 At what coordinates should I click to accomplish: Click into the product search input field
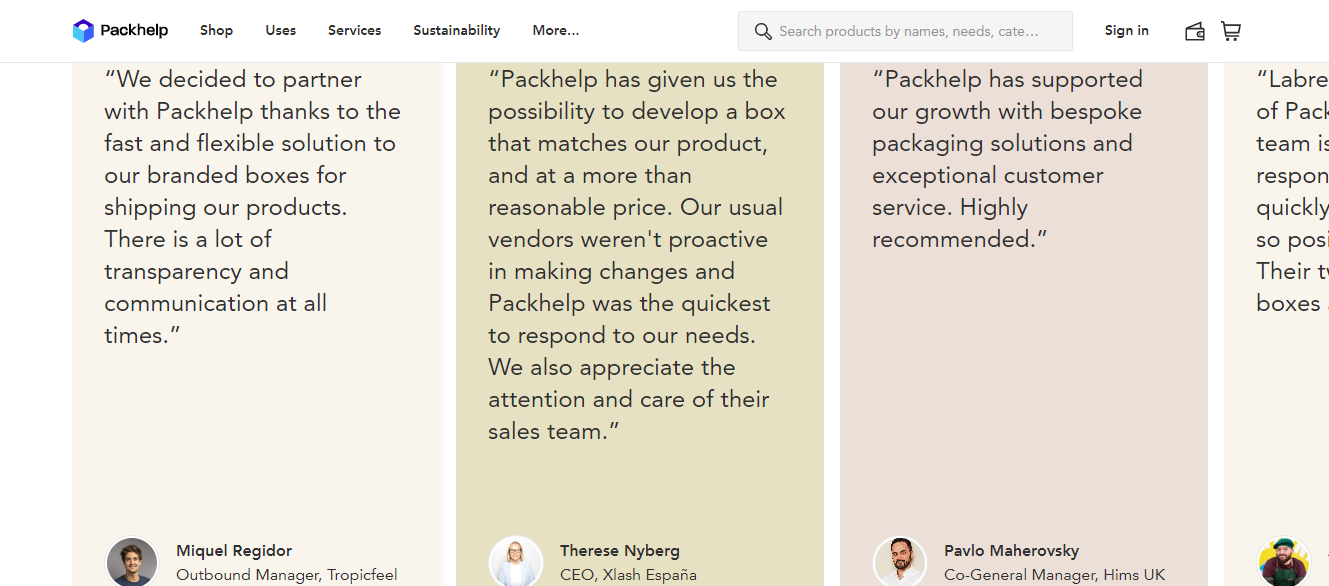[x=905, y=31]
